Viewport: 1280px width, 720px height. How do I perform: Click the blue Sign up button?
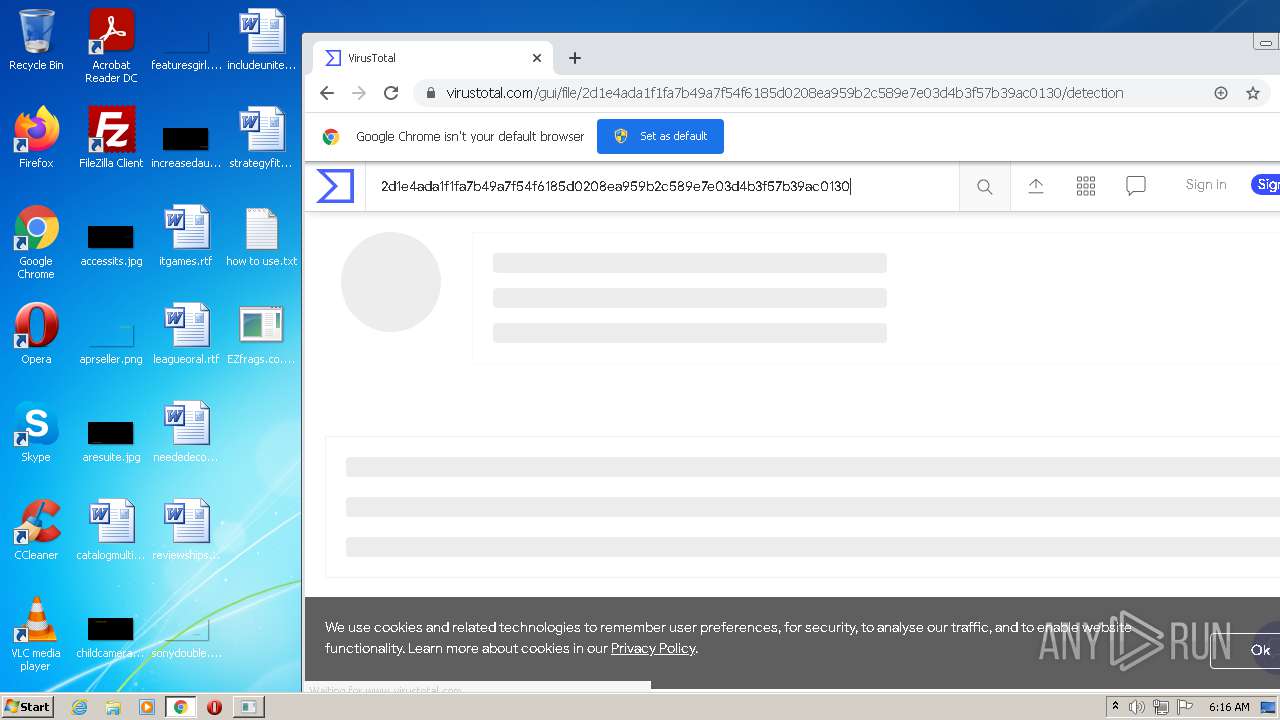(1266, 185)
